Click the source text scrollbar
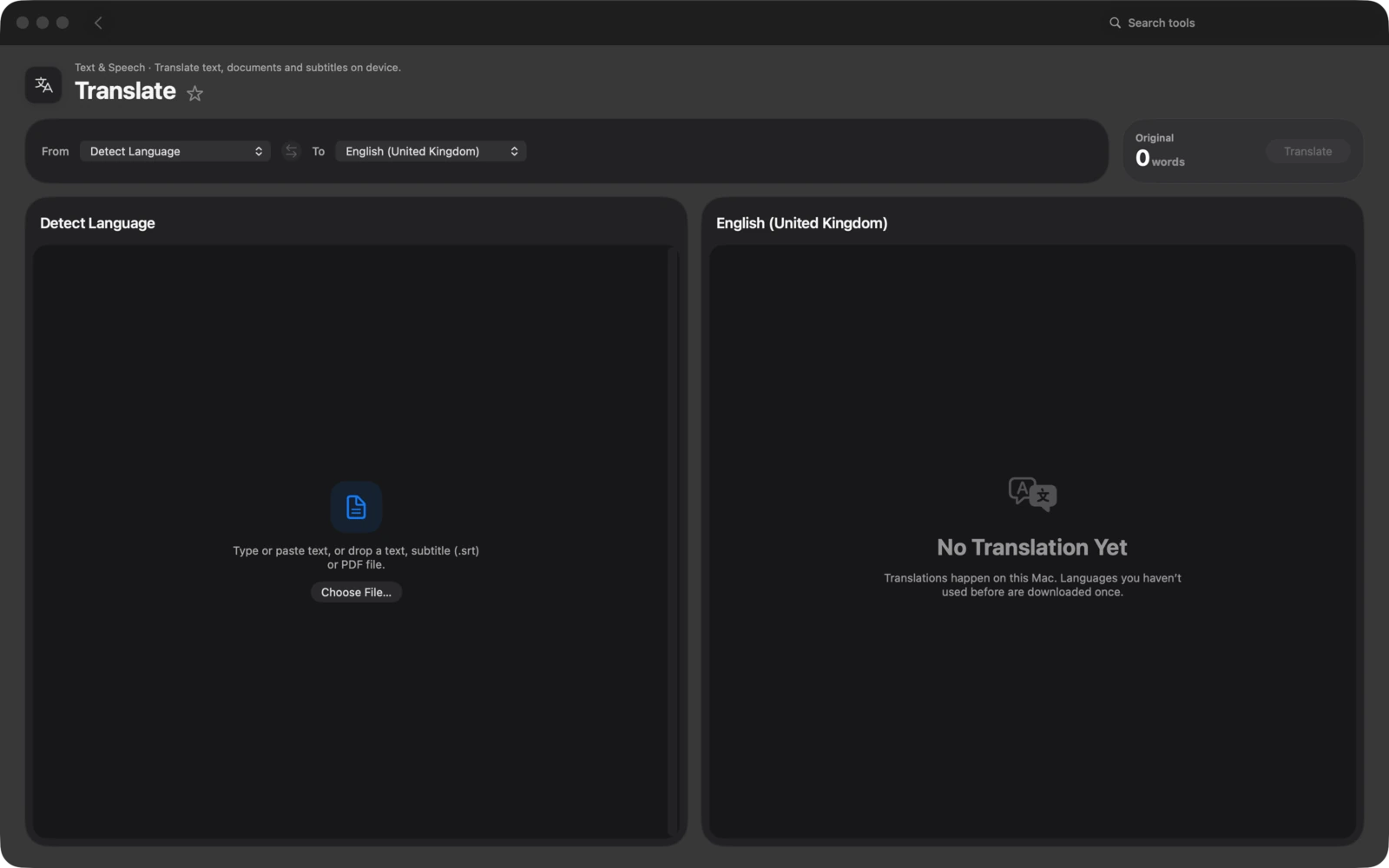 tap(673, 542)
